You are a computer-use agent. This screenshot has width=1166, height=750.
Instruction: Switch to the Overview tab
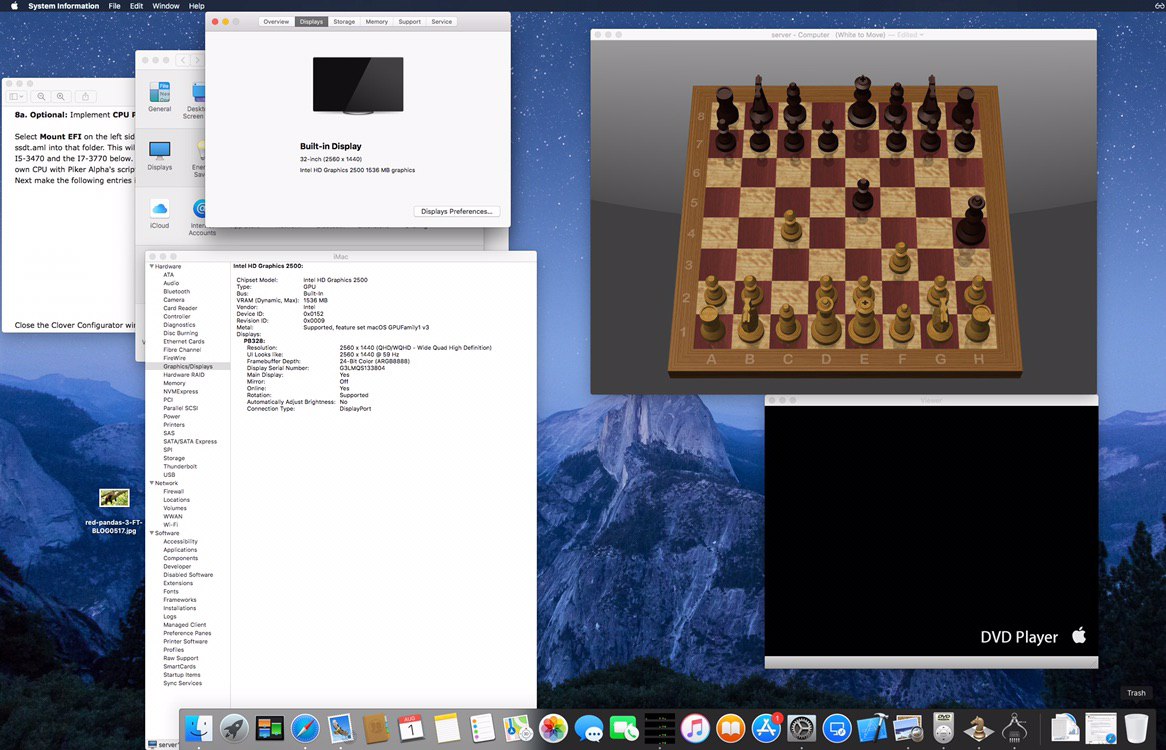pyautogui.click(x=276, y=22)
